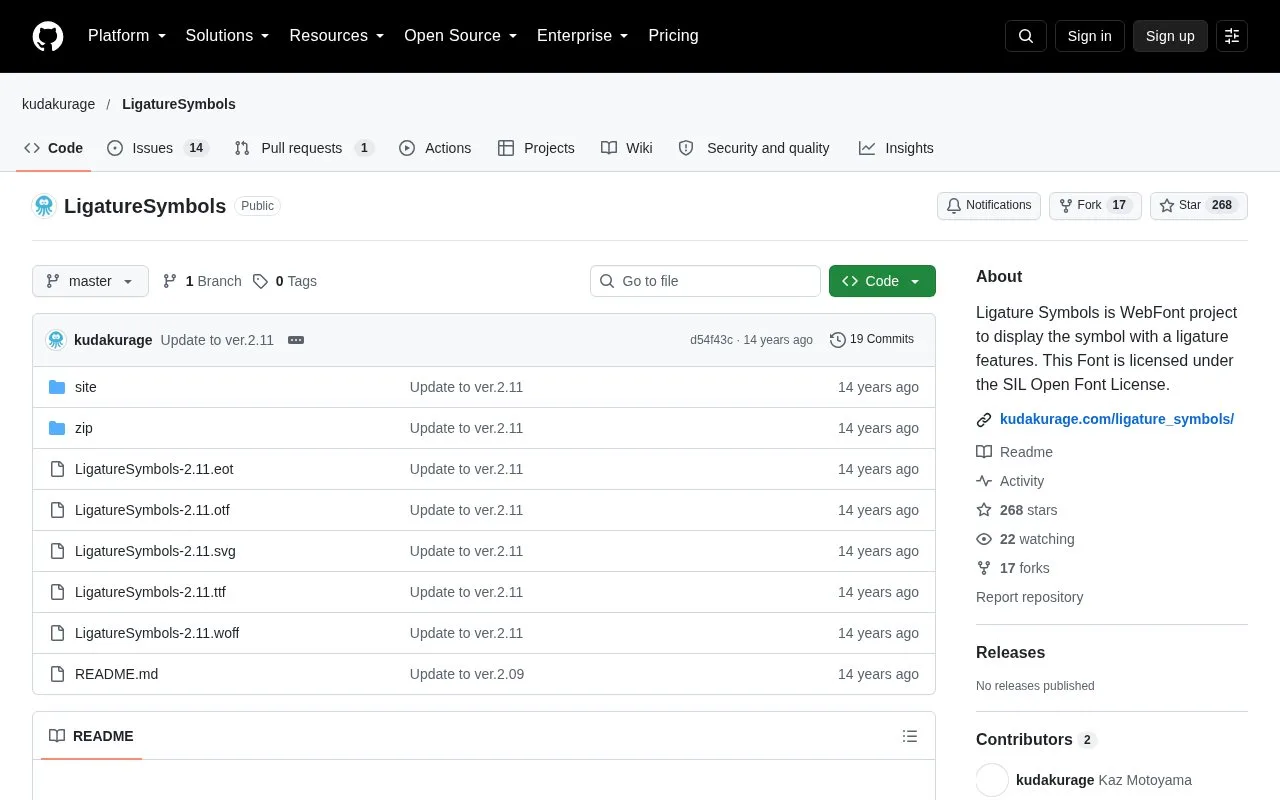This screenshot has height=800, width=1280.
Task: Switch to the Insights tab
Action: pyautogui.click(x=896, y=148)
